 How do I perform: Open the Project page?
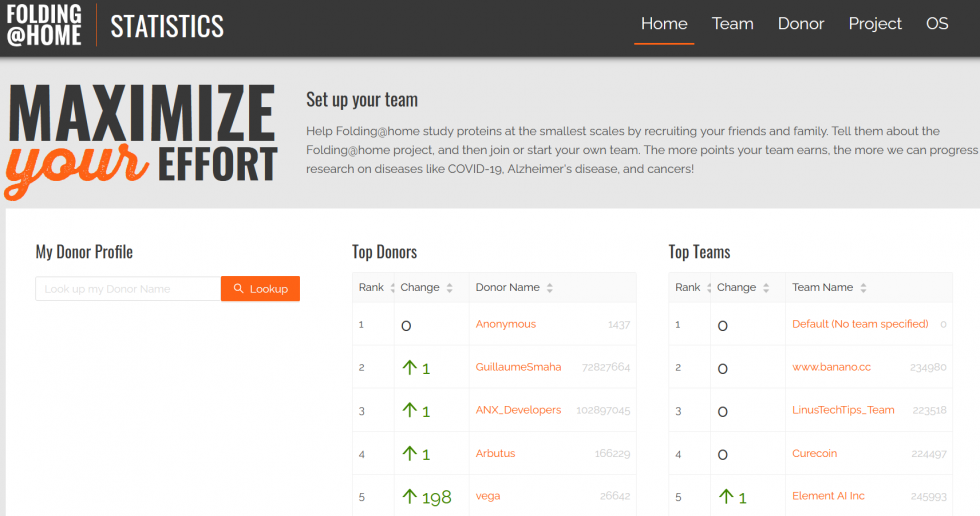(x=875, y=24)
